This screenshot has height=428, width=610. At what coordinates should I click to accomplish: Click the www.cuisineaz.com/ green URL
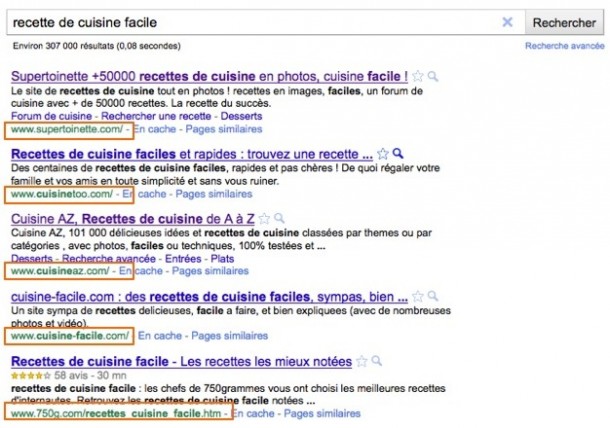(60, 271)
